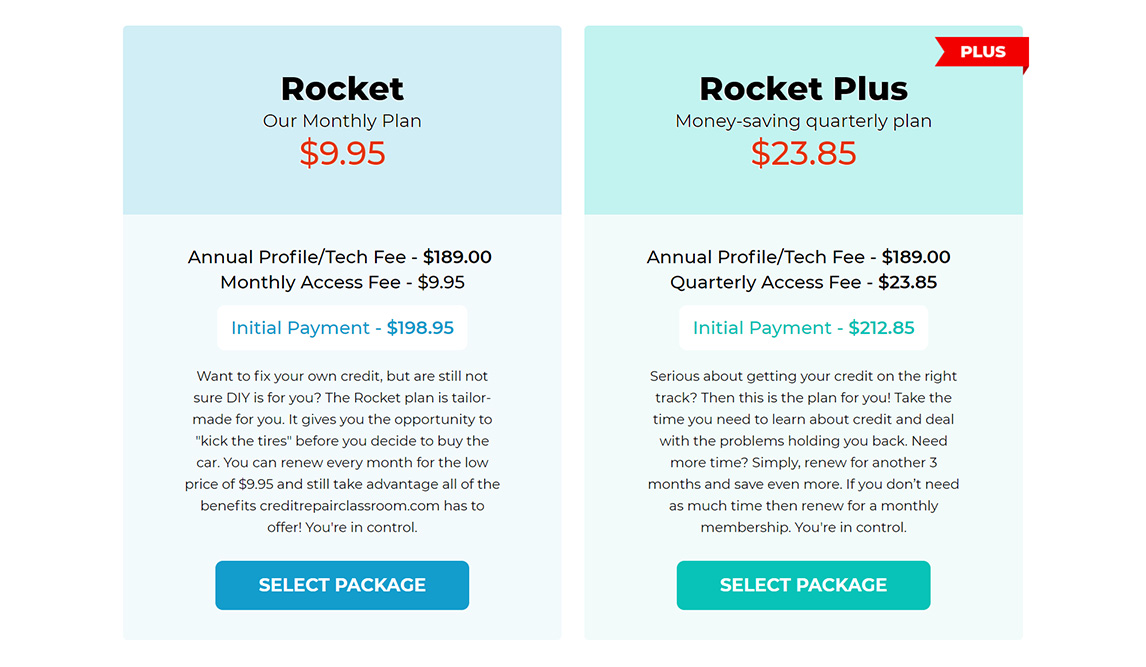Viewport: 1146px width, 667px height.
Task: Click the Rocket plan heading
Action: coord(342,89)
